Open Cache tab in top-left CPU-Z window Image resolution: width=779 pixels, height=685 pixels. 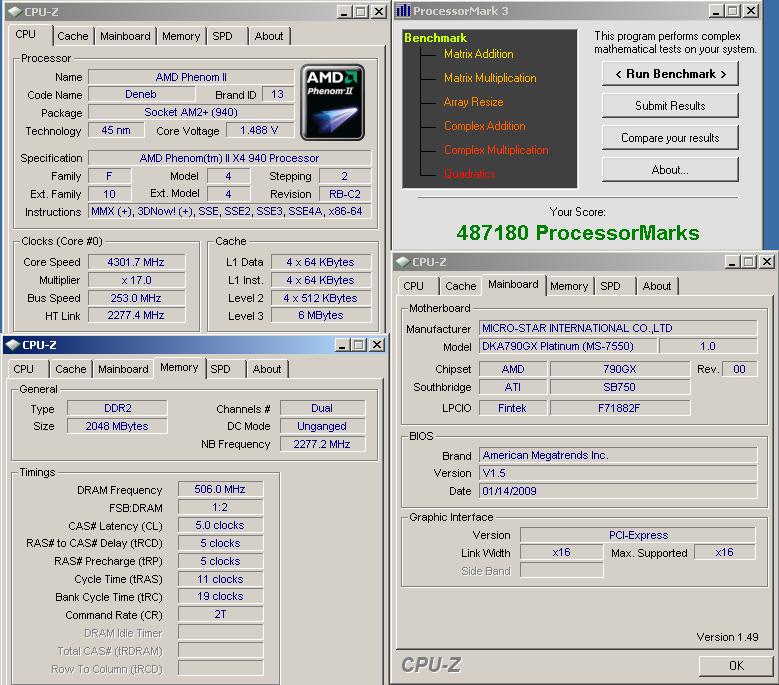(x=73, y=36)
